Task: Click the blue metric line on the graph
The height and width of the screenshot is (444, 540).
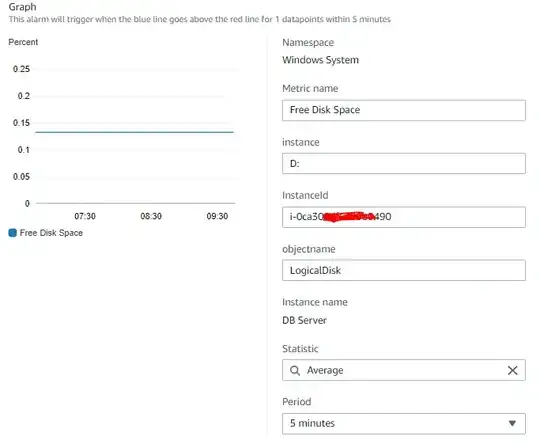Action: [134, 132]
